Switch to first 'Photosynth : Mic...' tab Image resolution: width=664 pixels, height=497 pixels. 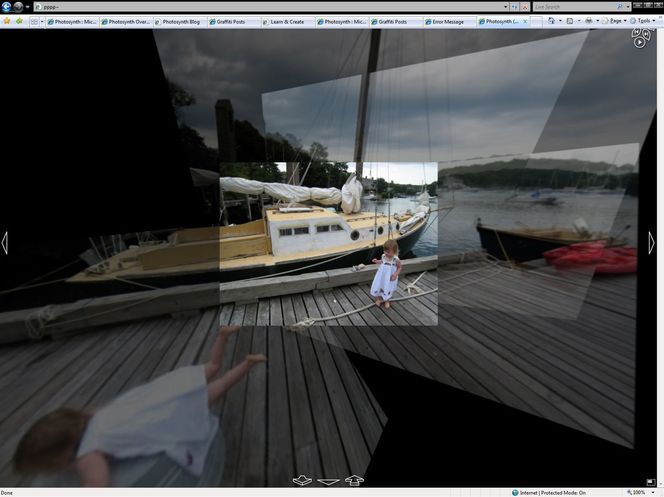tap(72, 22)
